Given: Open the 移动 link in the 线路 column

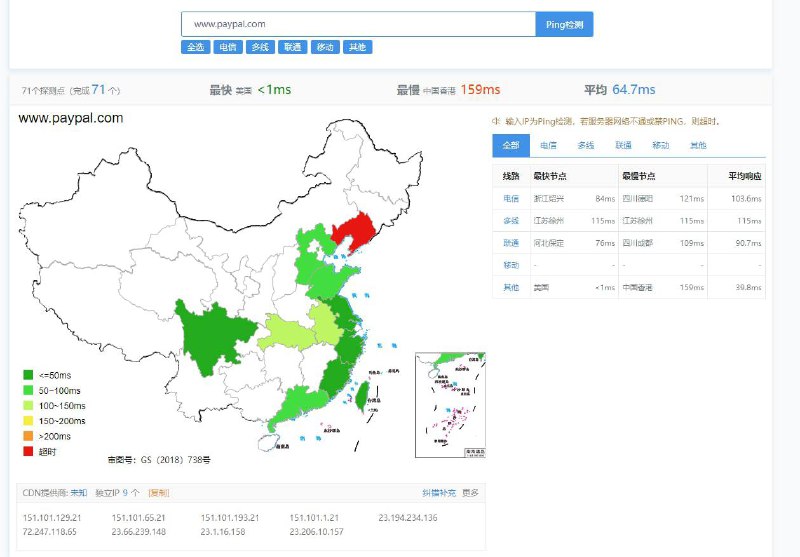Looking at the screenshot, I should (511, 265).
